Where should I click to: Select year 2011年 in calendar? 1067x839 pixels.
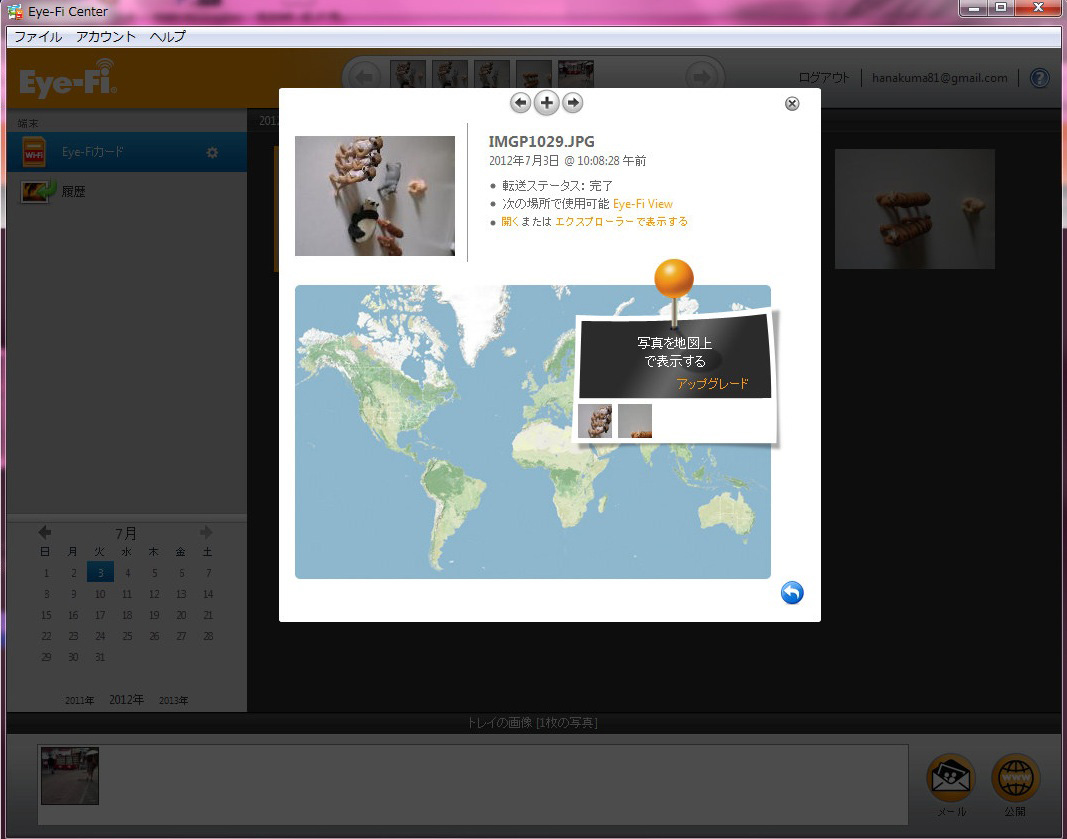coord(80,701)
